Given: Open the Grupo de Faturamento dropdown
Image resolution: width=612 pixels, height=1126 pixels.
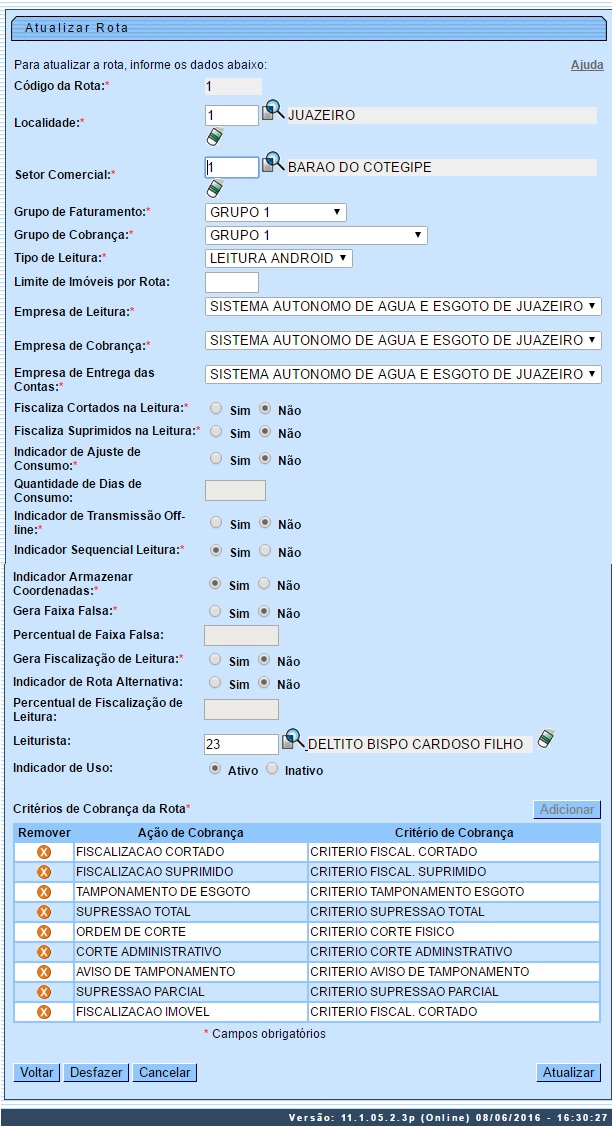Looking at the screenshot, I should coord(276,213).
